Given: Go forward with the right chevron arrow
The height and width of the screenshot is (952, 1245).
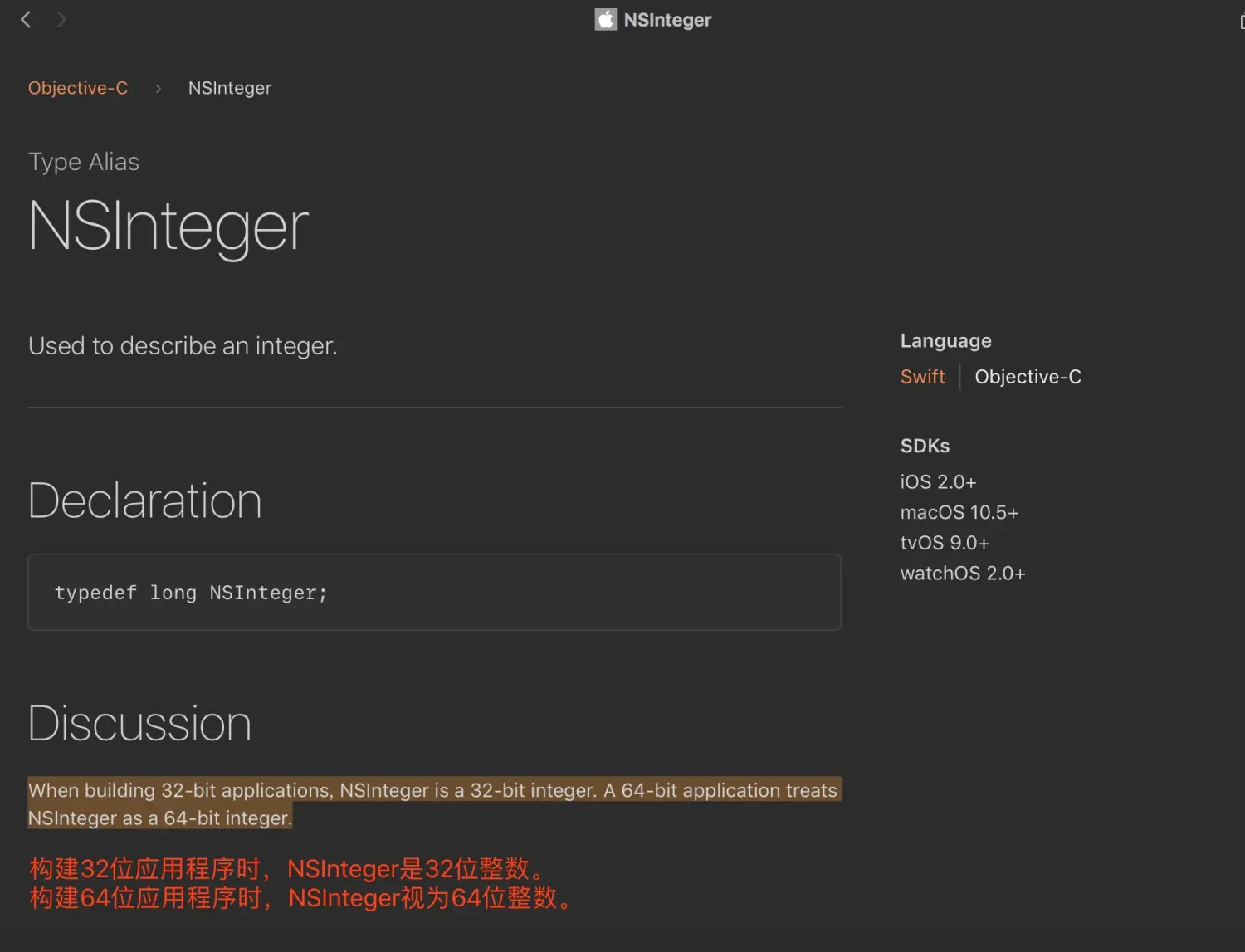Looking at the screenshot, I should [x=61, y=20].
